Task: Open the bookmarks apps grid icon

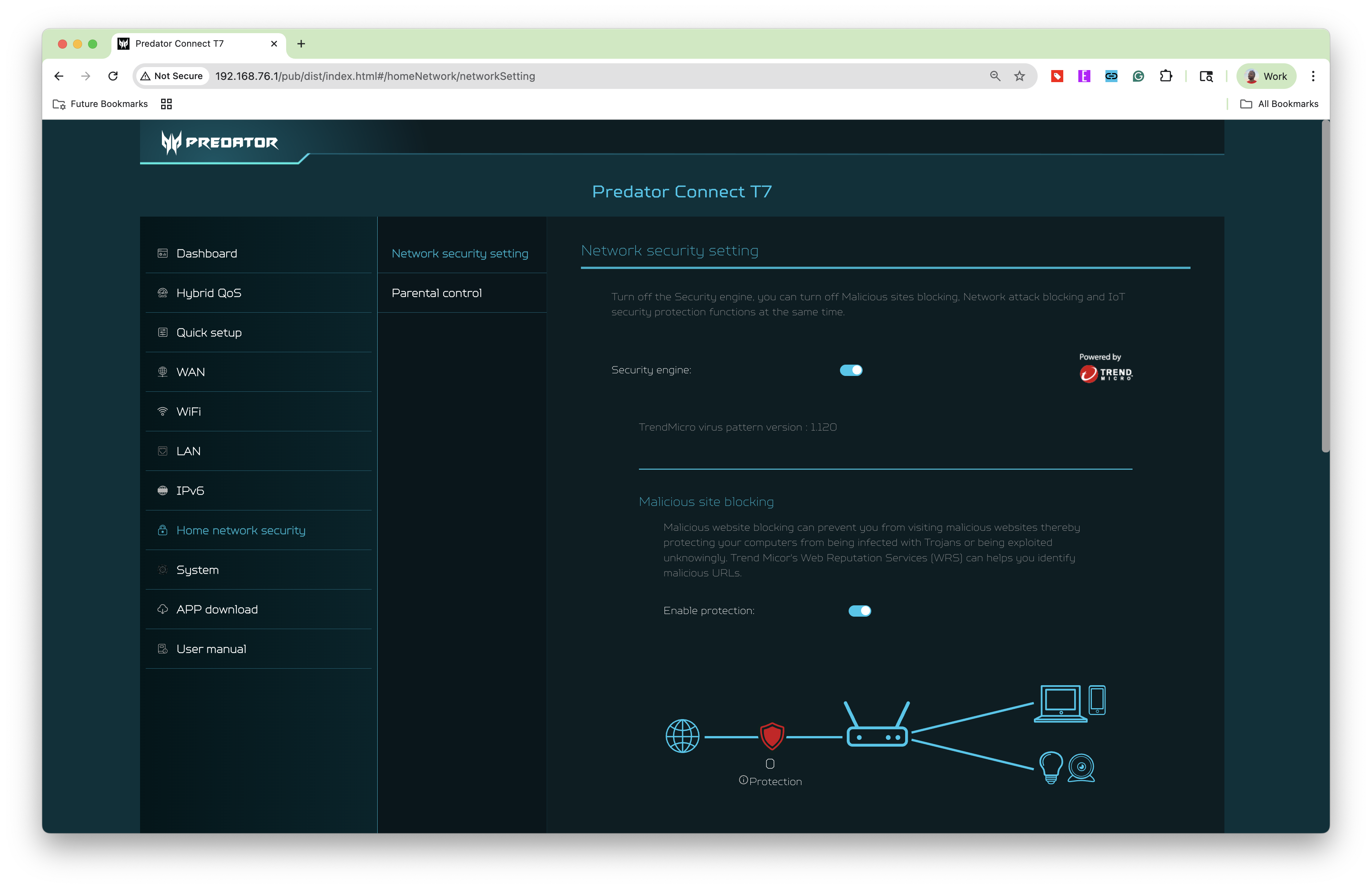Action: point(166,104)
